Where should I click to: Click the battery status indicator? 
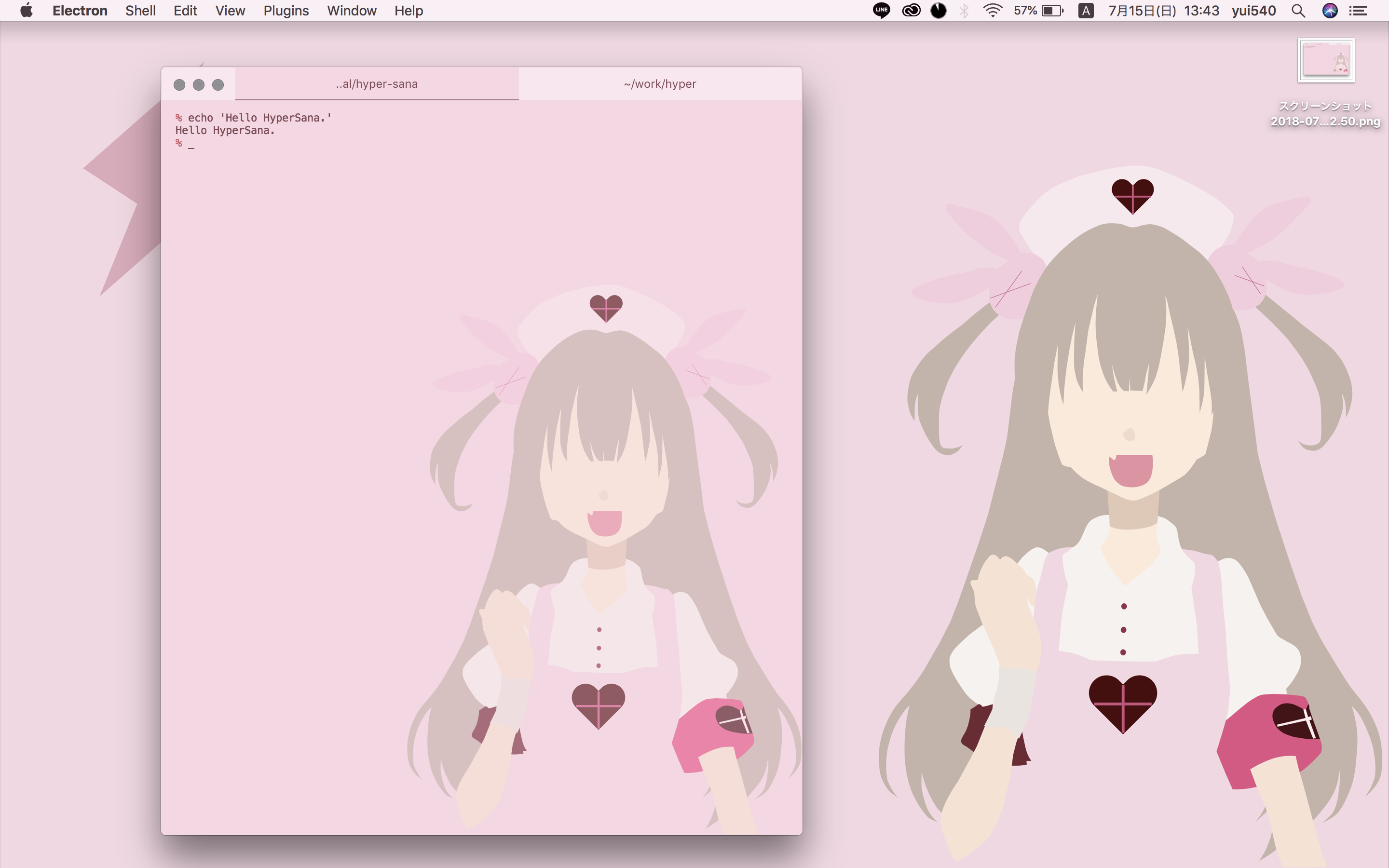tap(1052, 10)
